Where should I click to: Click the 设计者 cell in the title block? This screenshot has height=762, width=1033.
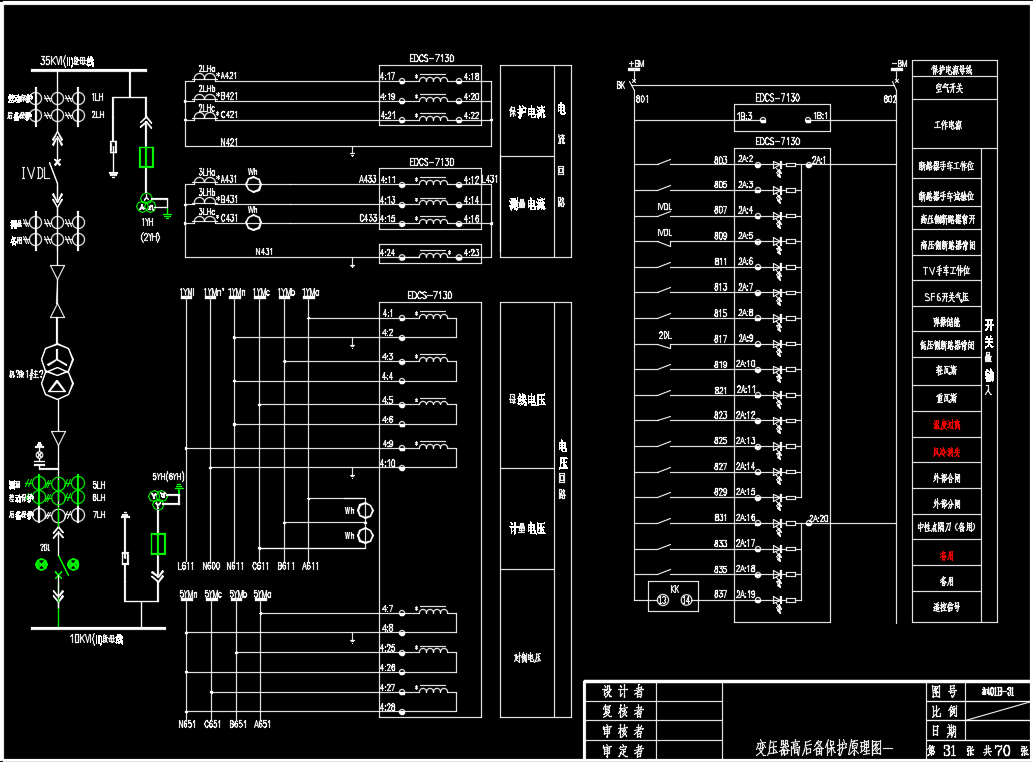click(x=623, y=692)
